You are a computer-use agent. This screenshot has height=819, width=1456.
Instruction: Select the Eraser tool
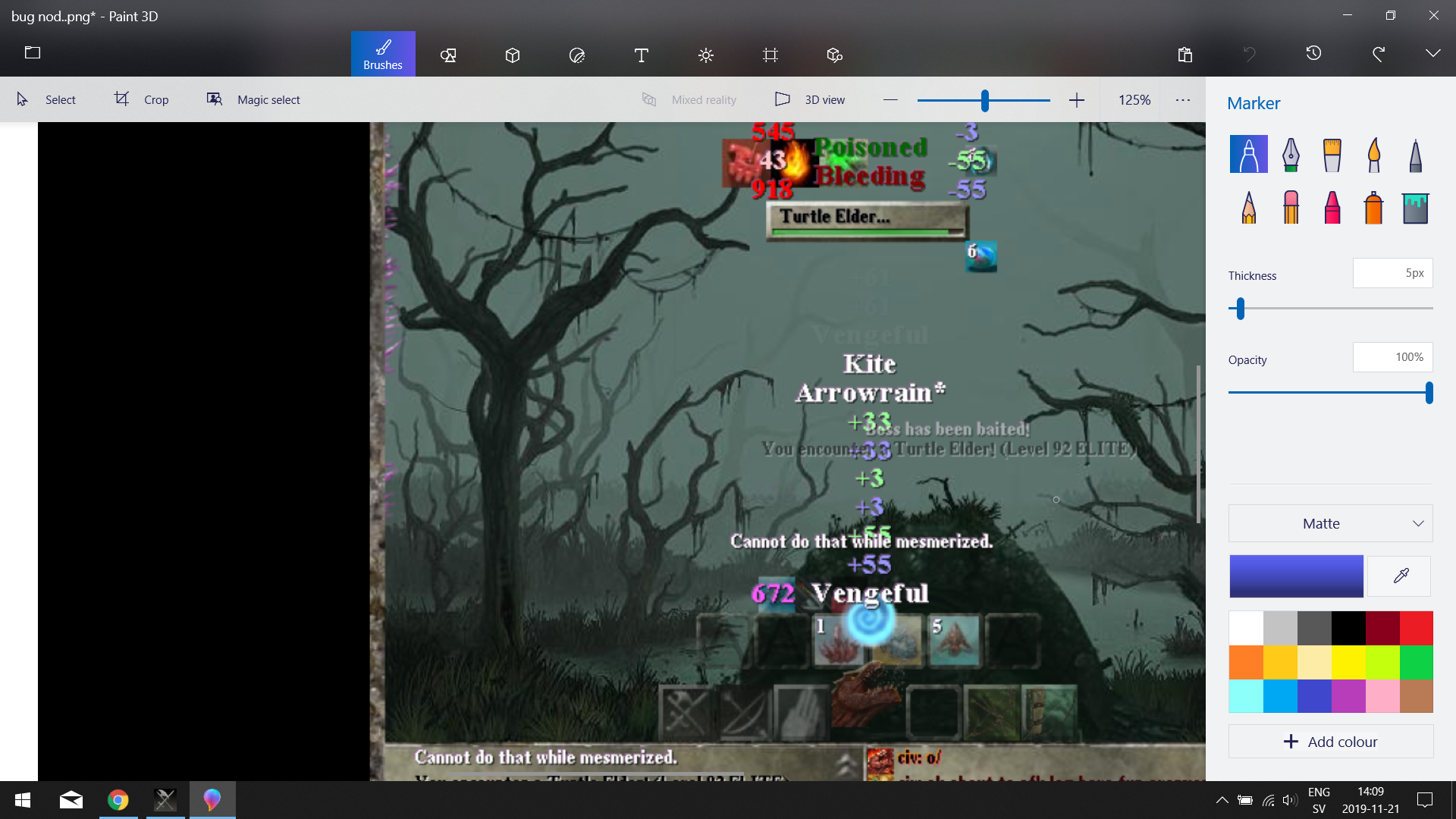(x=1291, y=207)
